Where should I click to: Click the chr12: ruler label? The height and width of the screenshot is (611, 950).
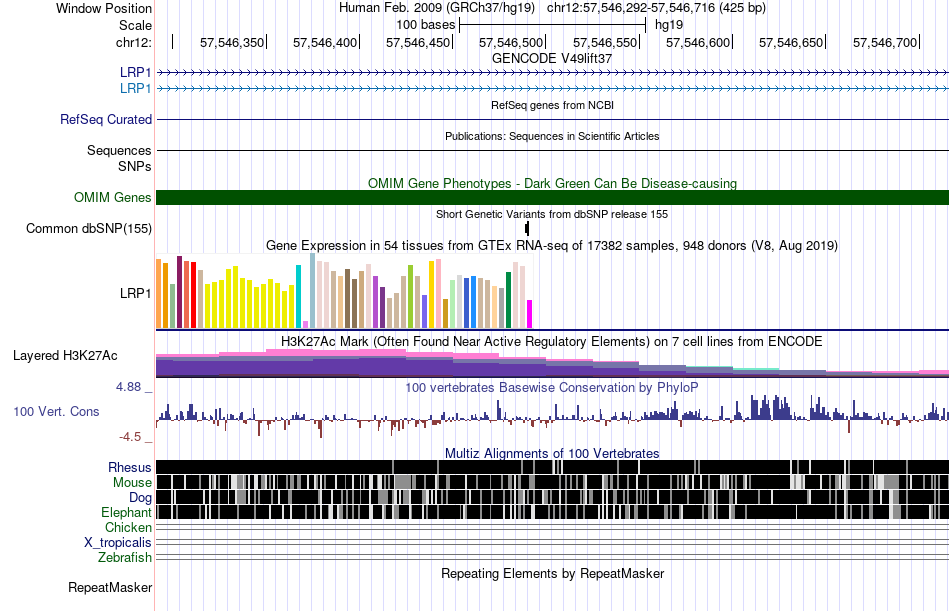tap(134, 42)
